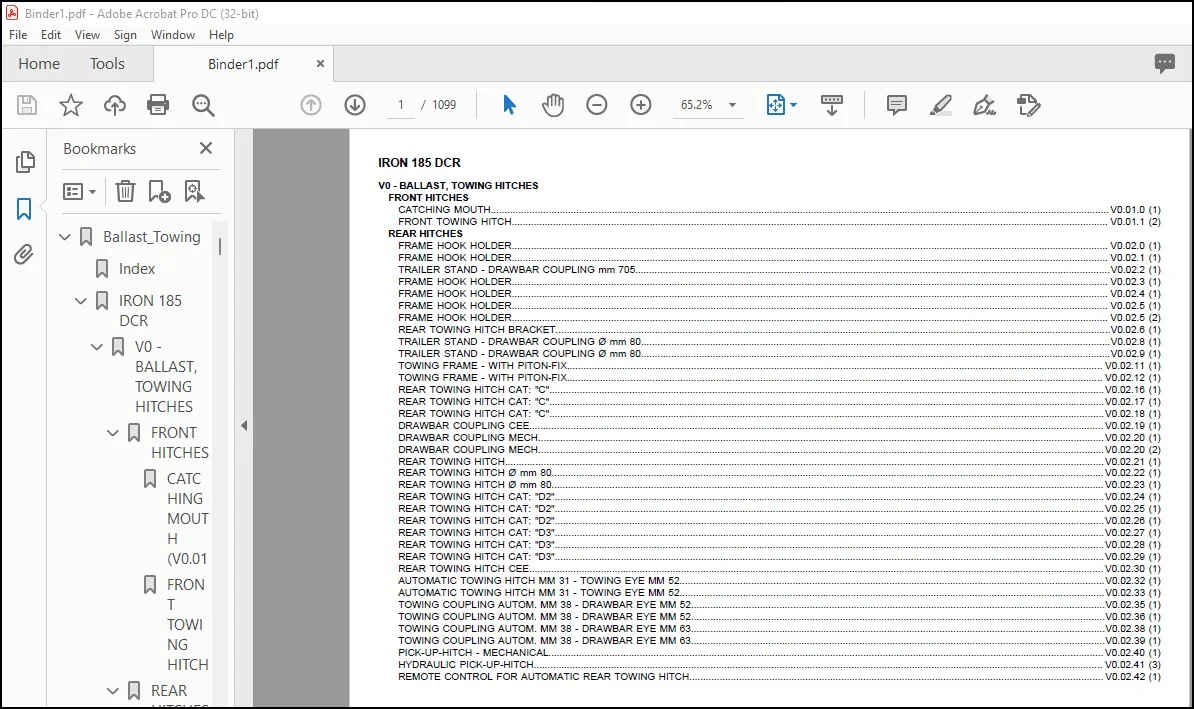The height and width of the screenshot is (709, 1194).
Task: Click CATCHING MOUTH V0.01.0 index line
Action: point(779,209)
